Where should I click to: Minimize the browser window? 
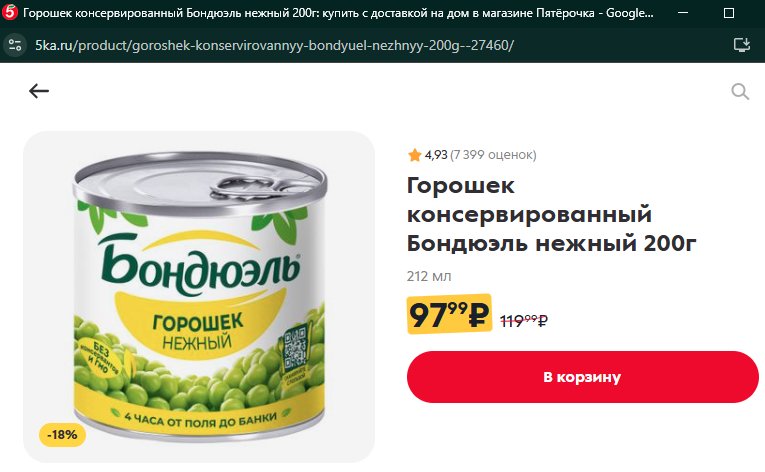point(683,13)
